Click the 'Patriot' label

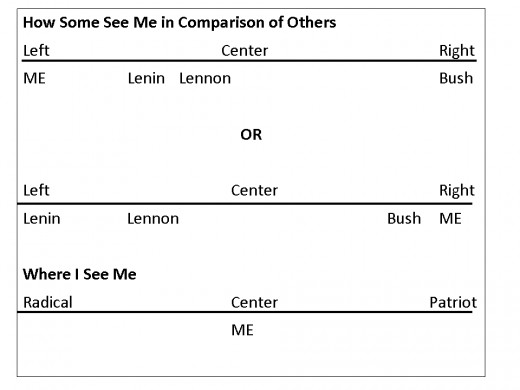pyautogui.click(x=453, y=303)
